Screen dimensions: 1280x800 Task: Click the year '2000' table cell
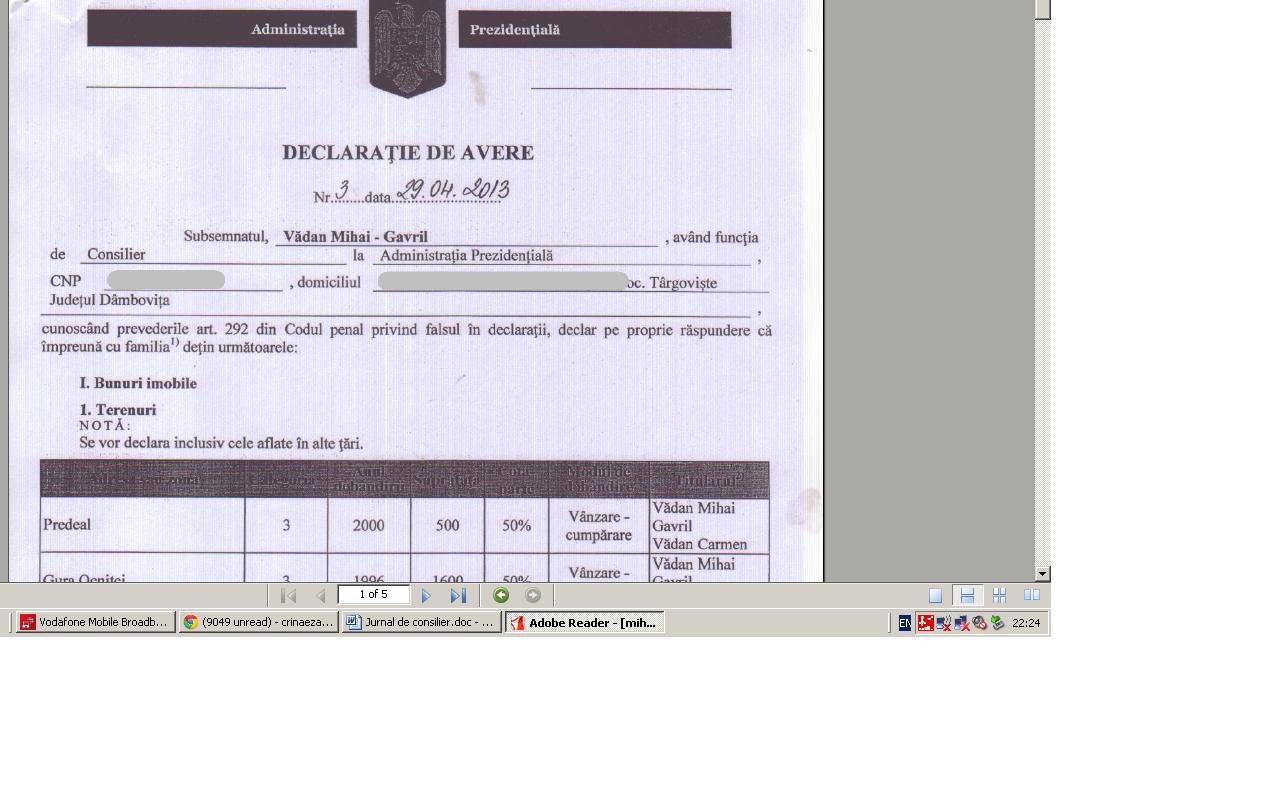coord(368,525)
